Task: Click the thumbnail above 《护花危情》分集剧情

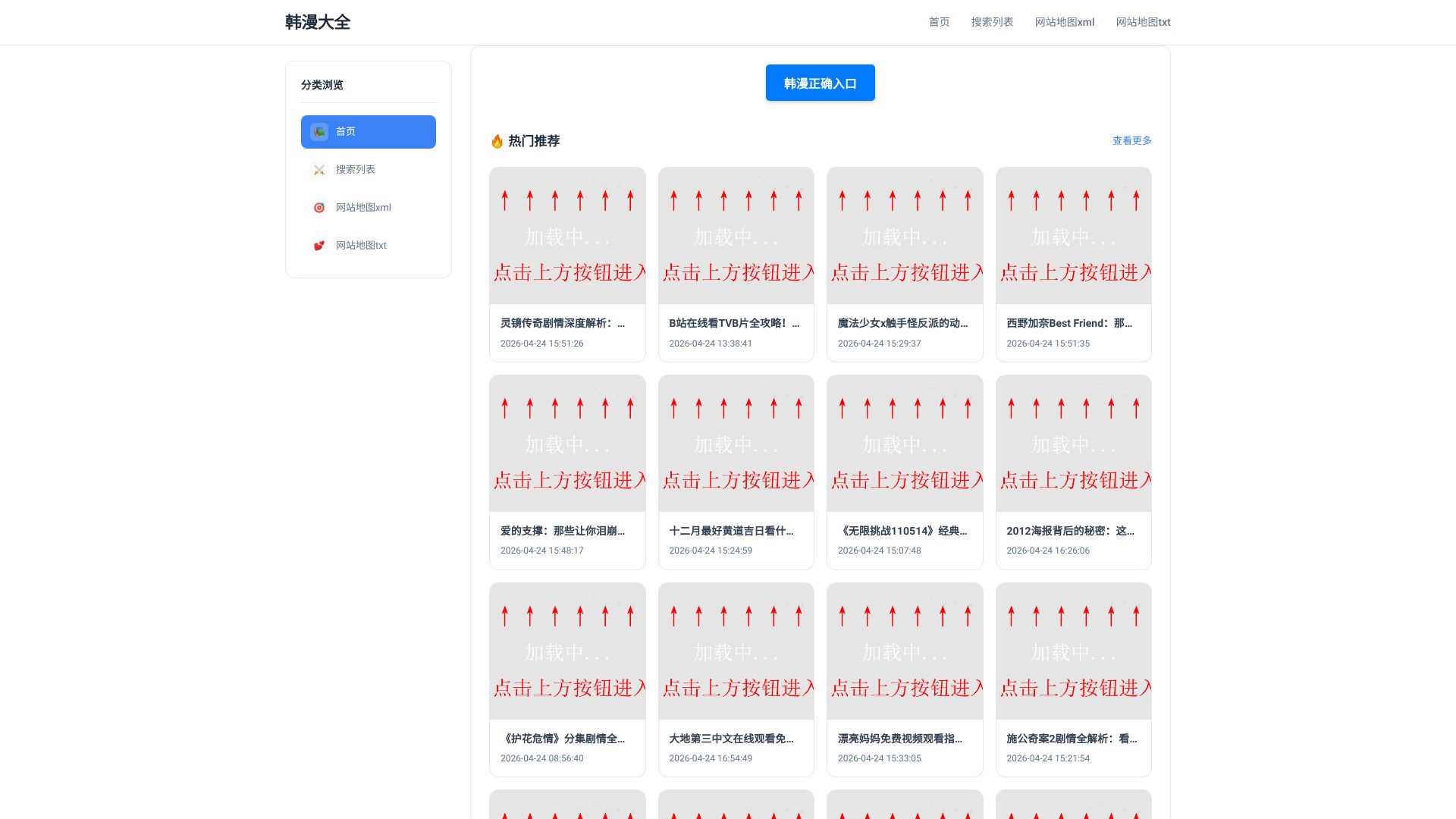Action: point(567,651)
